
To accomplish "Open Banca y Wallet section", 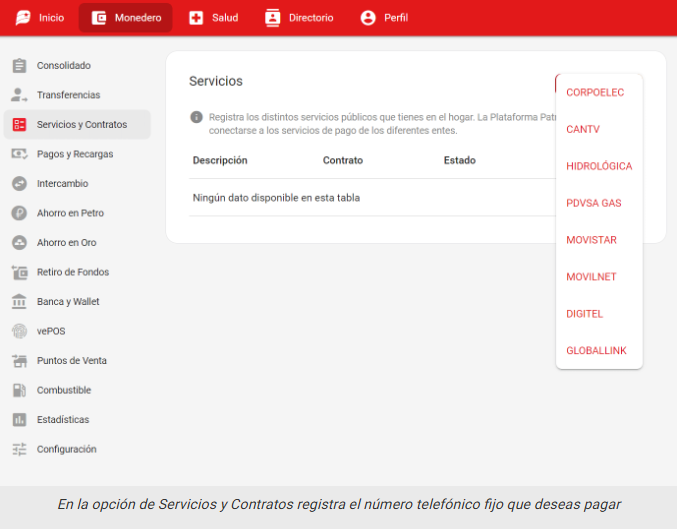I will click(77, 301).
